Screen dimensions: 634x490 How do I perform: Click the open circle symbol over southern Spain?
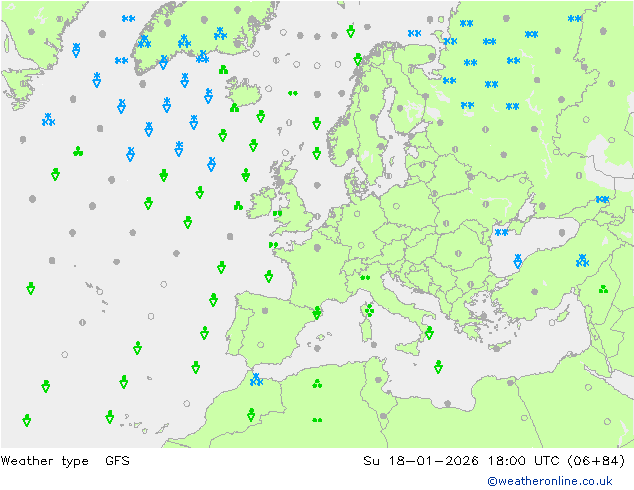[260, 344]
